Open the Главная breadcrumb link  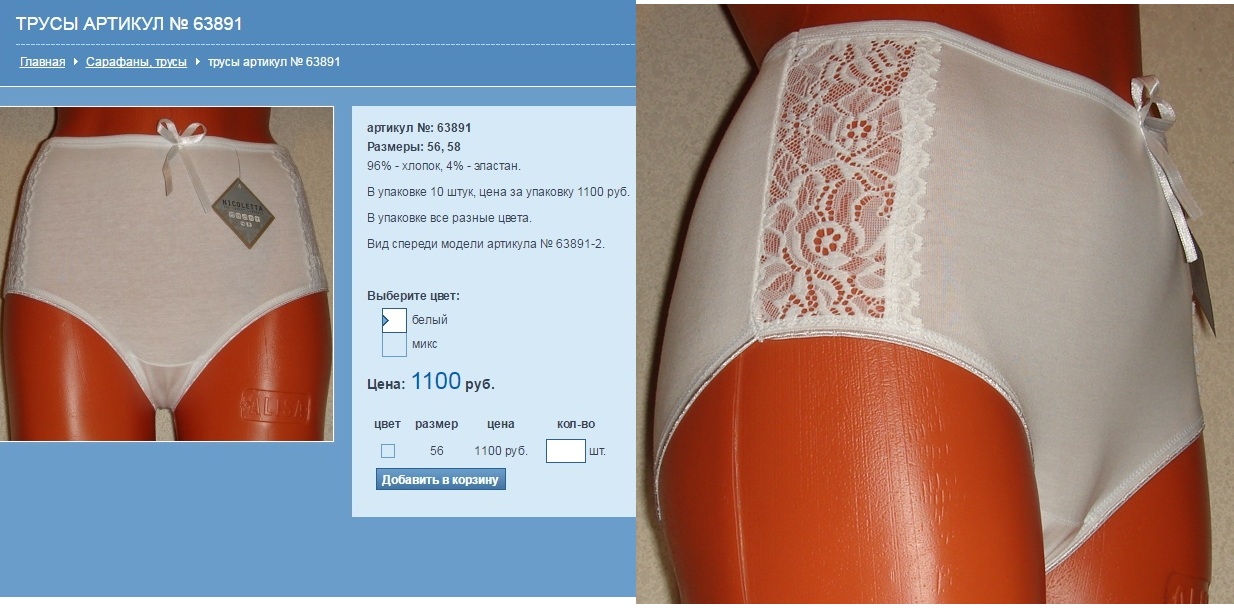tap(42, 62)
